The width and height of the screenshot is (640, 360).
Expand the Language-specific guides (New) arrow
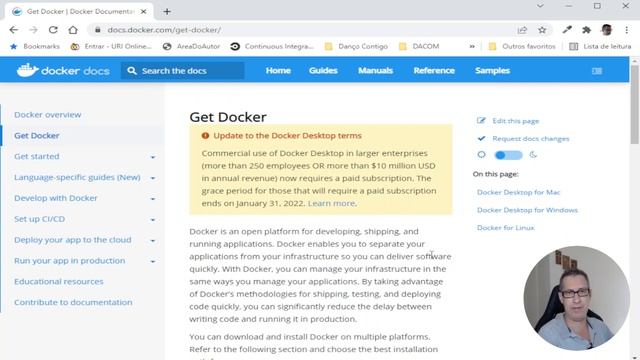(x=153, y=178)
